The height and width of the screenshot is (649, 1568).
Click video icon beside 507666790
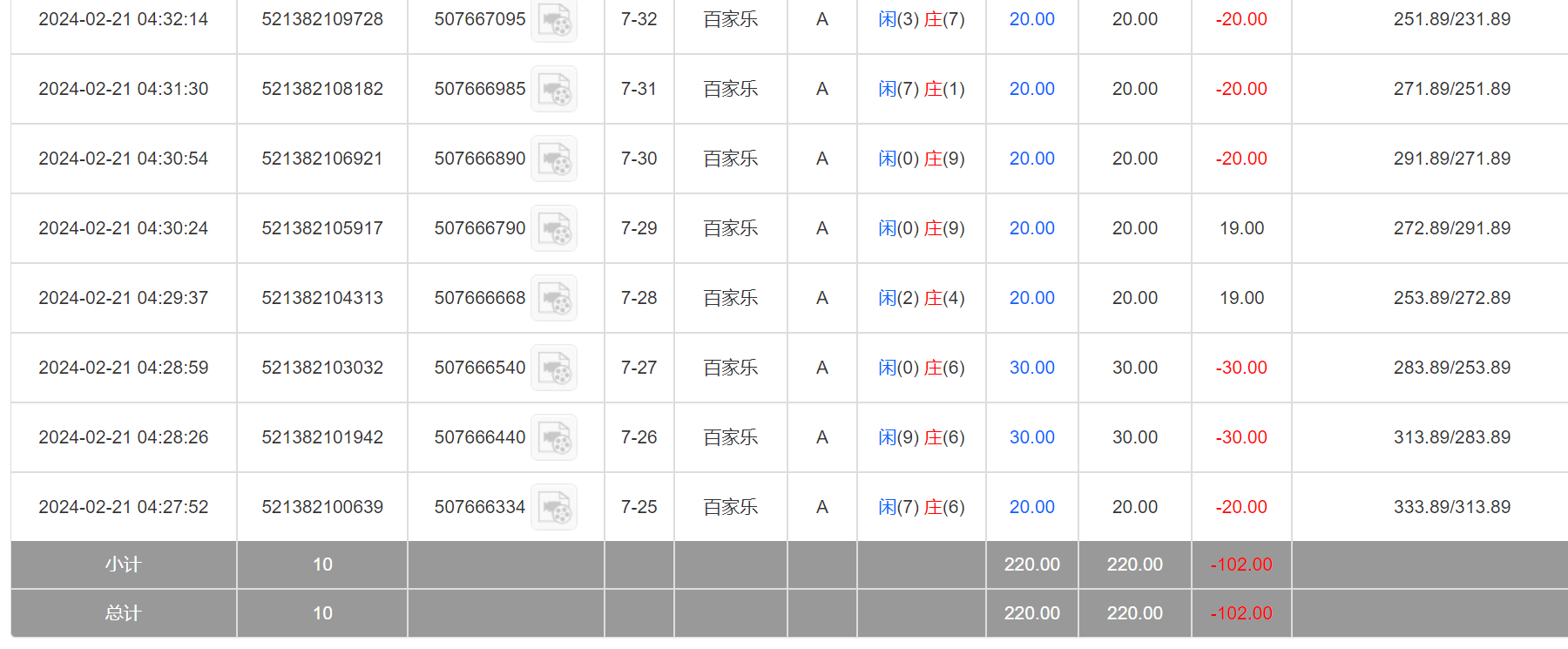tap(554, 228)
